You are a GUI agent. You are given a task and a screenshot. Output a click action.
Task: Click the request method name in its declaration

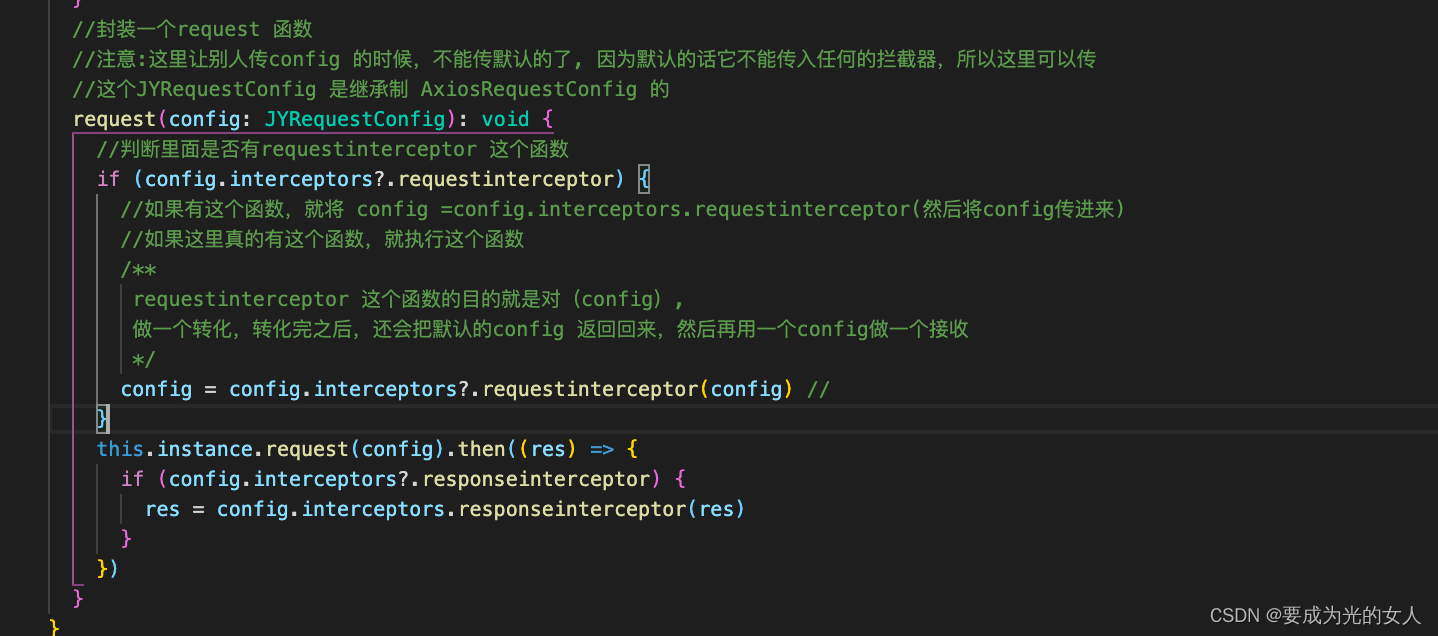[114, 120]
